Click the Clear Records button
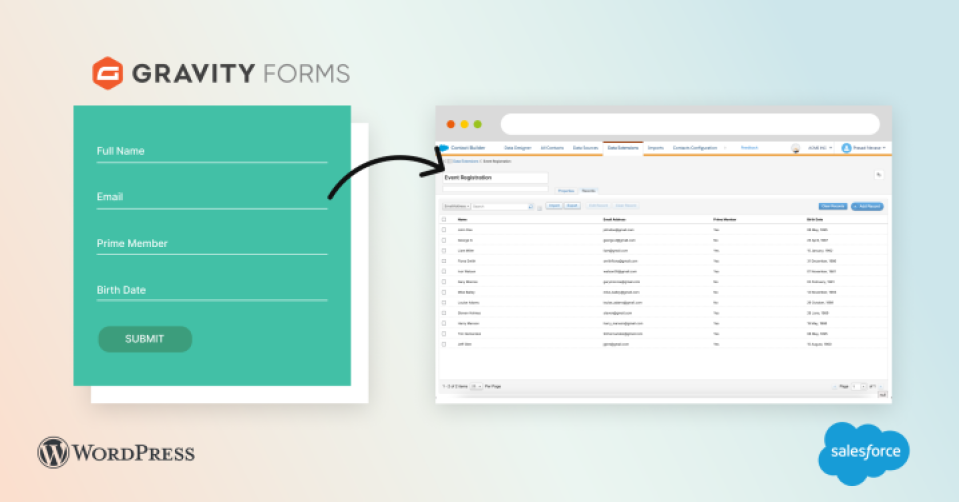This screenshot has height=502, width=959. [833, 207]
